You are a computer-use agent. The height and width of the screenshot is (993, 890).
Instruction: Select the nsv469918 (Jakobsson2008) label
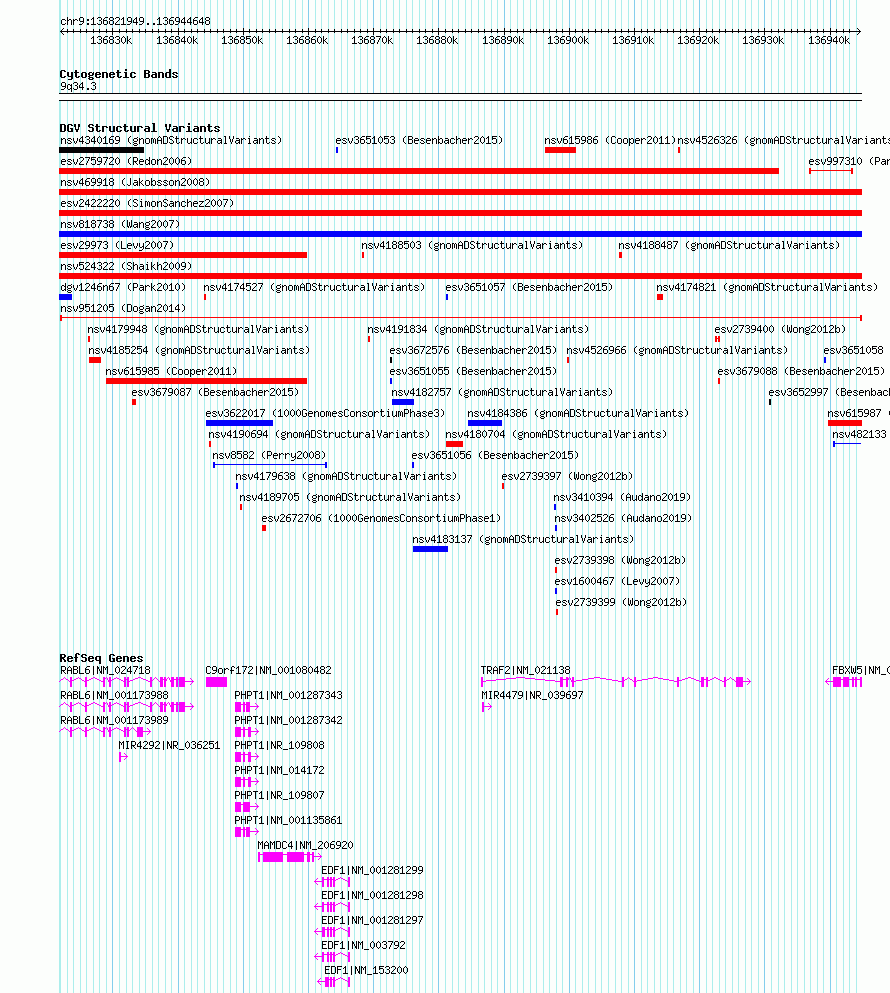pos(135,182)
